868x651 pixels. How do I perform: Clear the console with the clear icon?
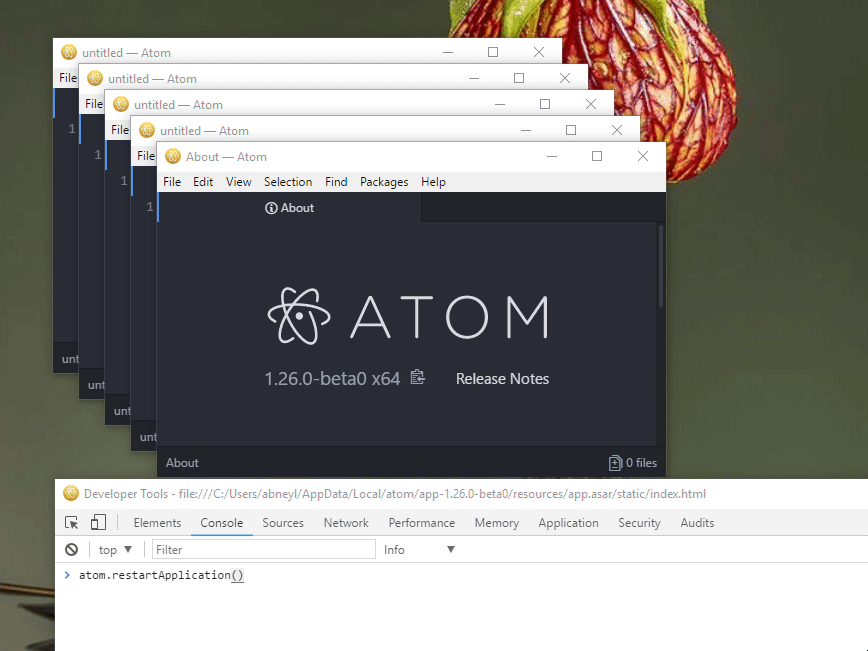(x=71, y=549)
